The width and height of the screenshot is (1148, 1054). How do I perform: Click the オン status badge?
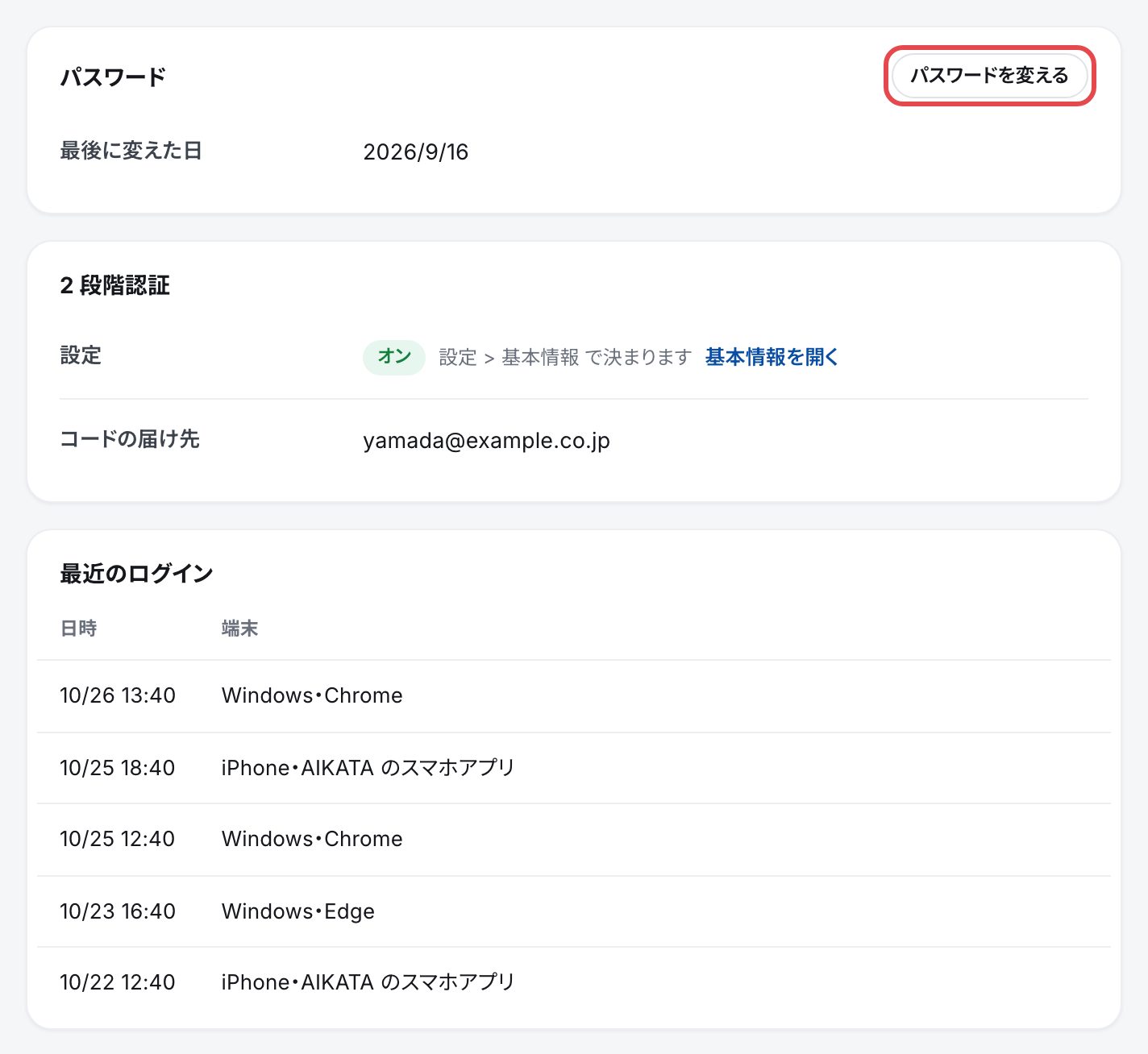tap(394, 357)
